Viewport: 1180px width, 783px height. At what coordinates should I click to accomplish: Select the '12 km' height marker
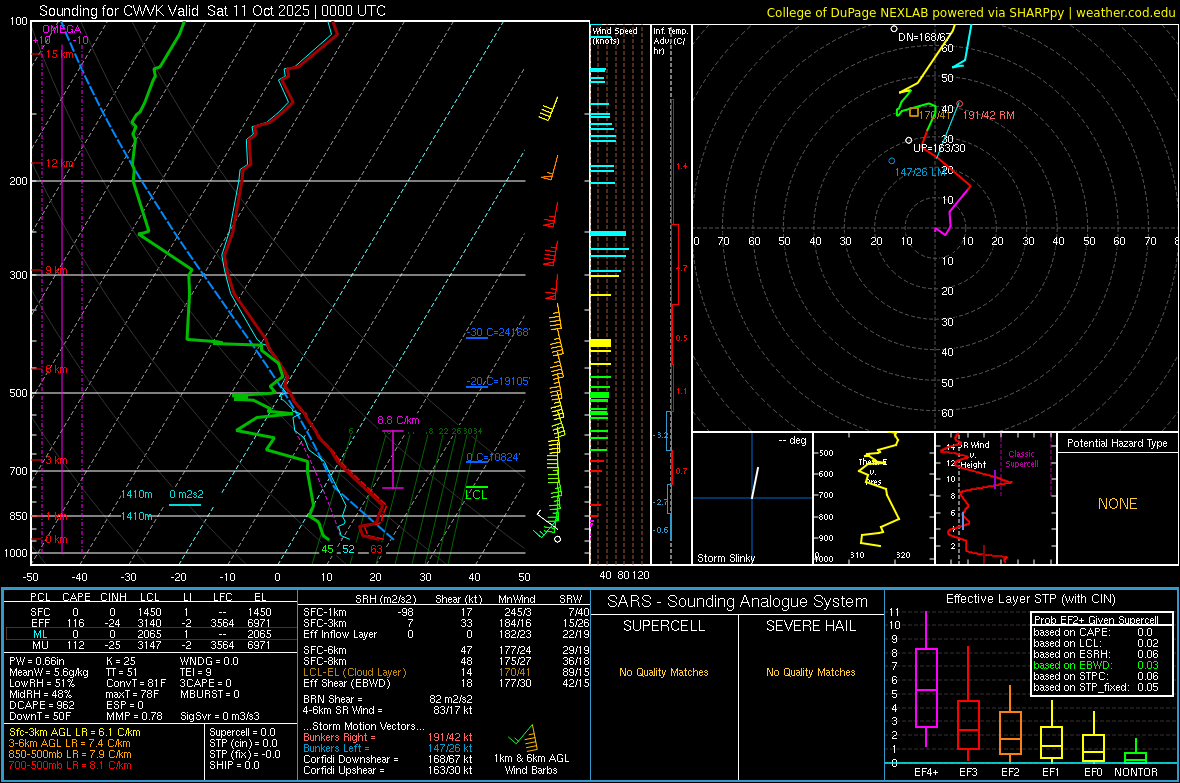coord(60,163)
